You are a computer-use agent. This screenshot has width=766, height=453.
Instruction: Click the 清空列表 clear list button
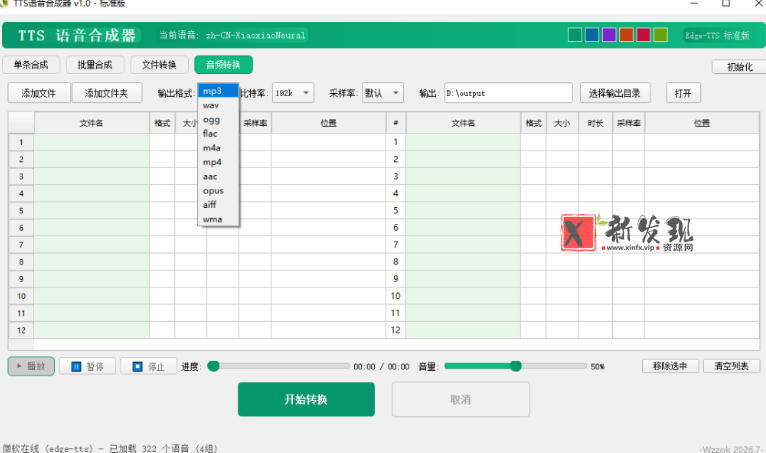click(731, 366)
